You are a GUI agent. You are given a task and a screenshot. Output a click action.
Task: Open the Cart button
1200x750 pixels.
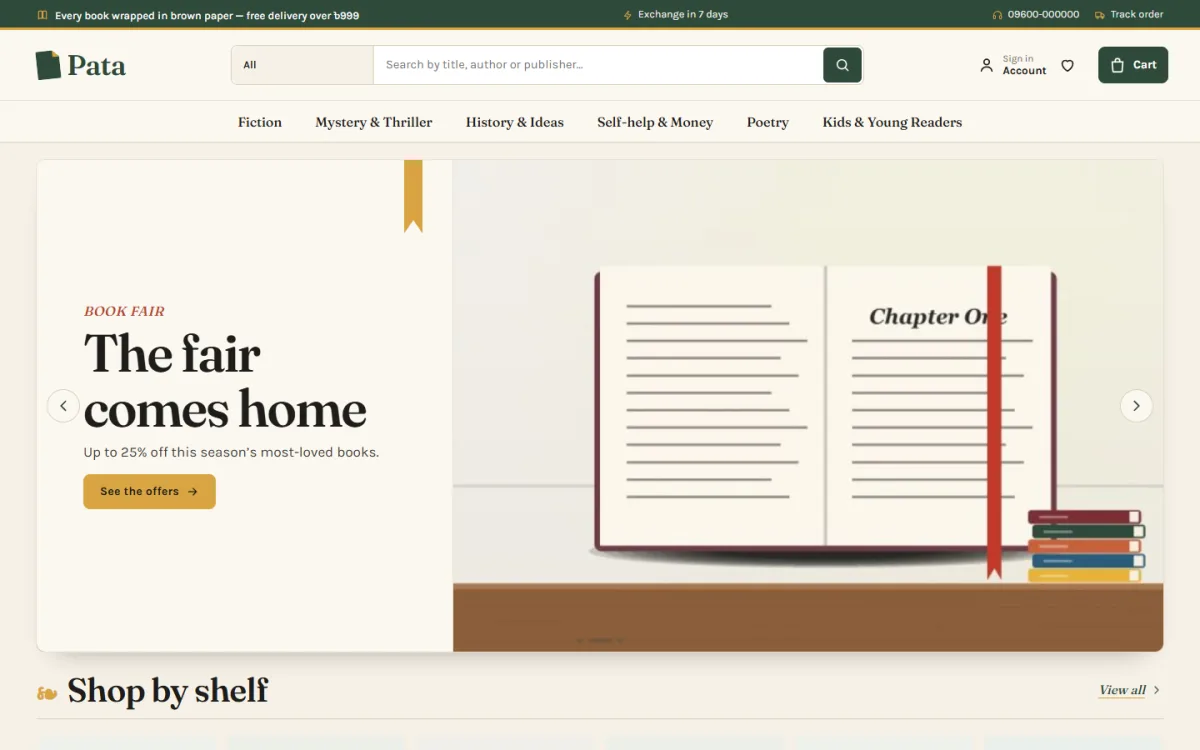coord(1133,65)
